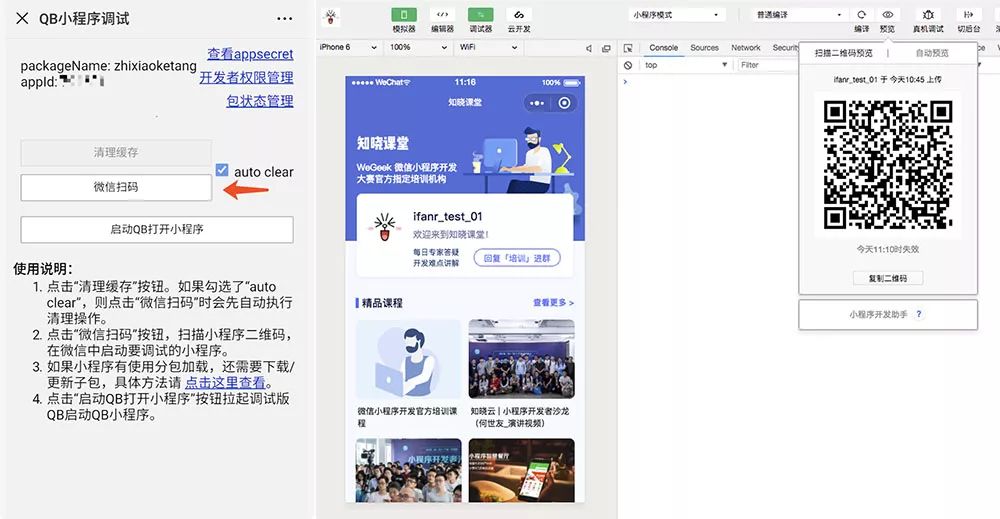1000x519 pixels.
Task: Click the preview QR code image
Action: 888,164
